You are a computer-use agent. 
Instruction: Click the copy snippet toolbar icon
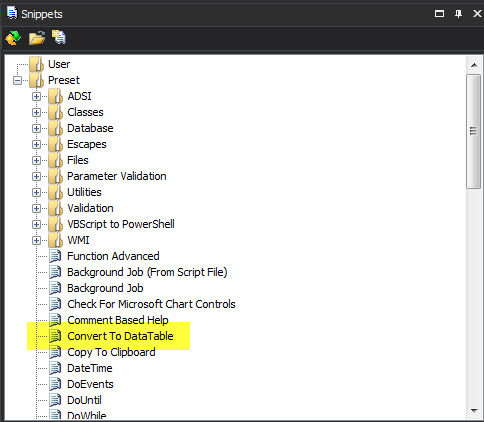click(59, 37)
